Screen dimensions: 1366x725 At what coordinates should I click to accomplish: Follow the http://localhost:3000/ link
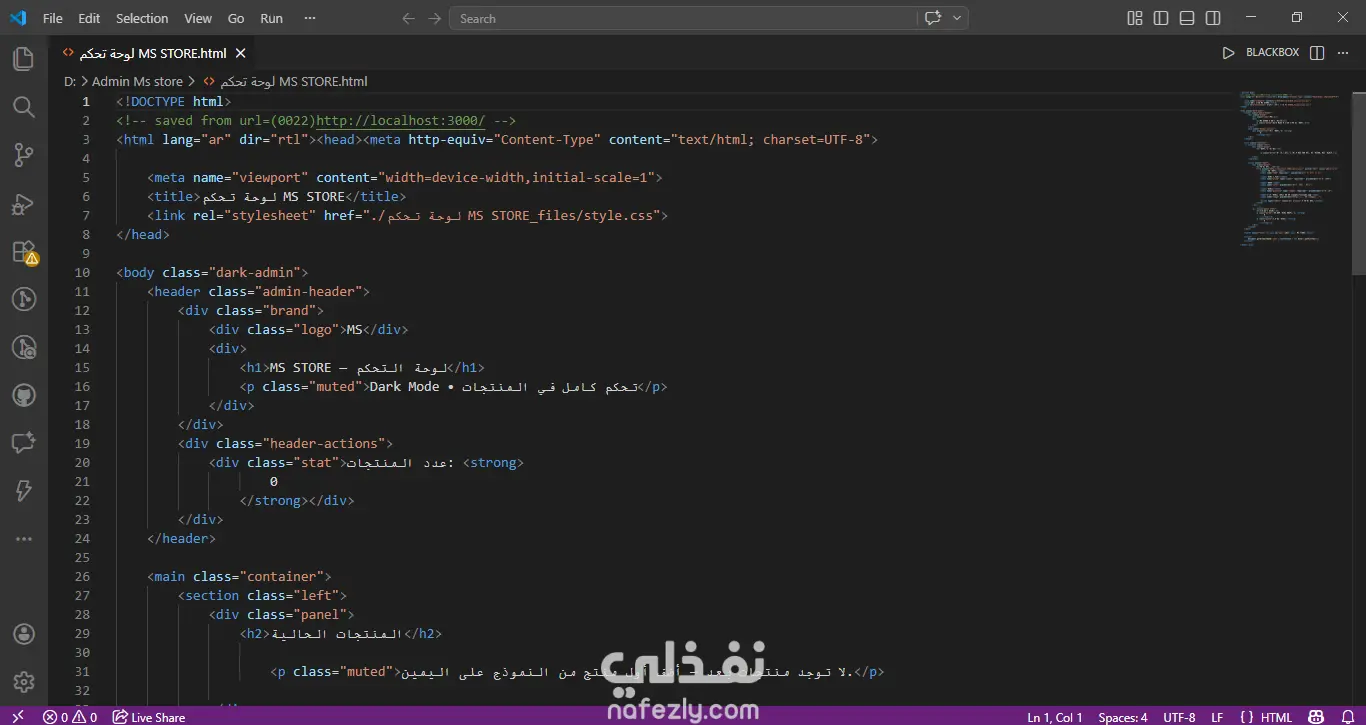(400, 120)
